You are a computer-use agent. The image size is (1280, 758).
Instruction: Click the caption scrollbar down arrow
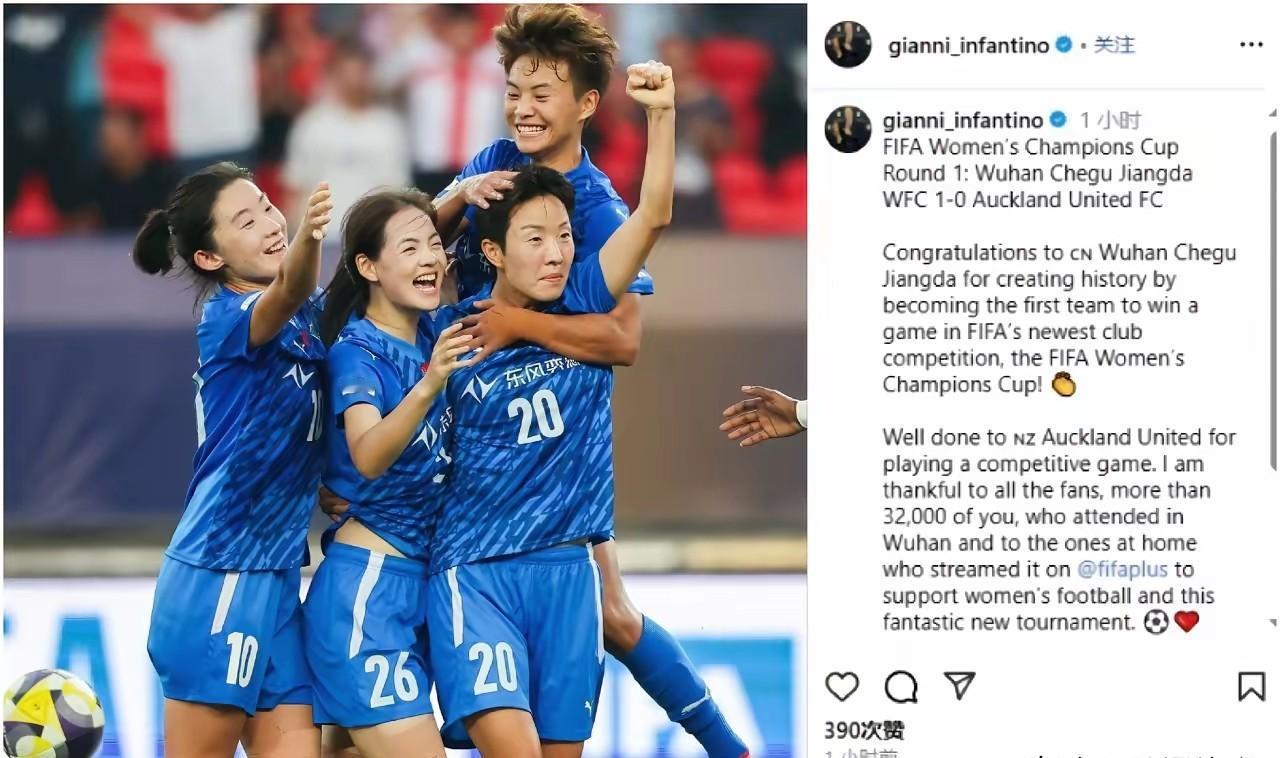pos(1273,623)
